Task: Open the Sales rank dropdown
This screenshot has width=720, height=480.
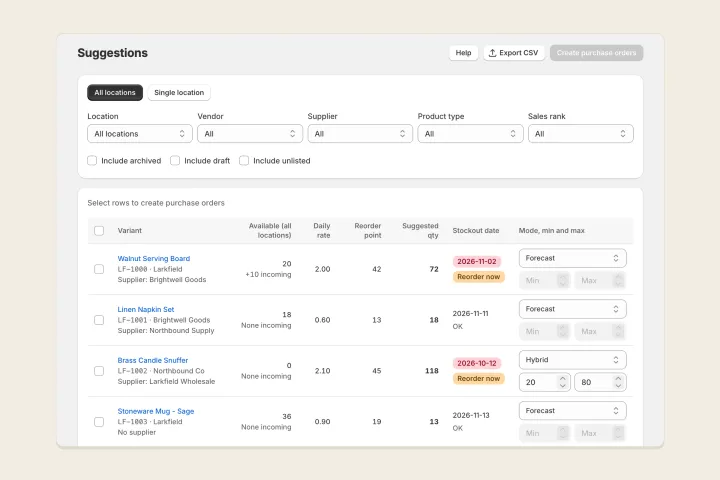Action: [x=580, y=134]
